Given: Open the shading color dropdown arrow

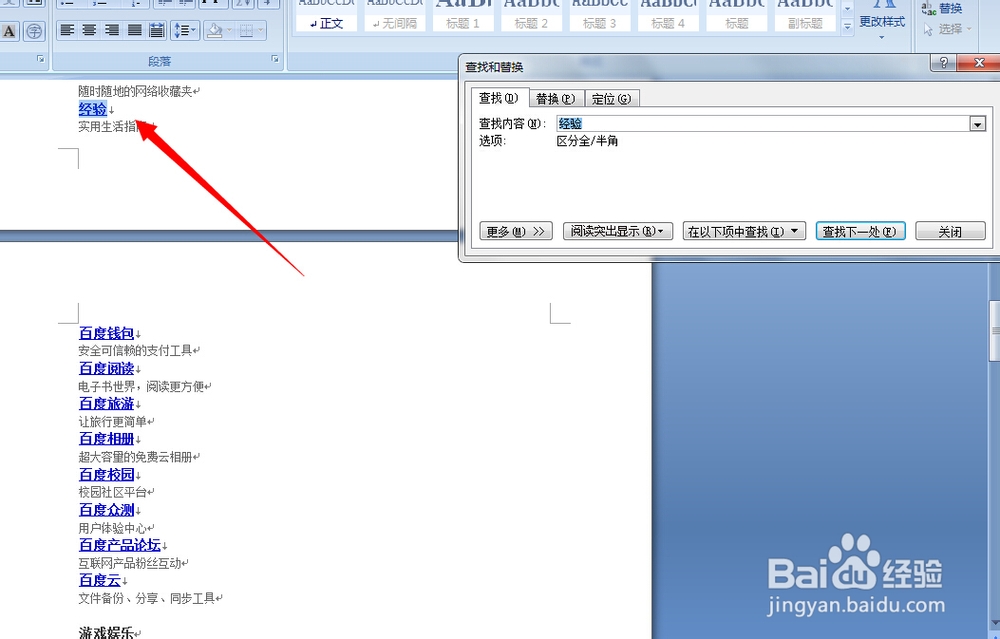Looking at the screenshot, I should pos(229,30).
